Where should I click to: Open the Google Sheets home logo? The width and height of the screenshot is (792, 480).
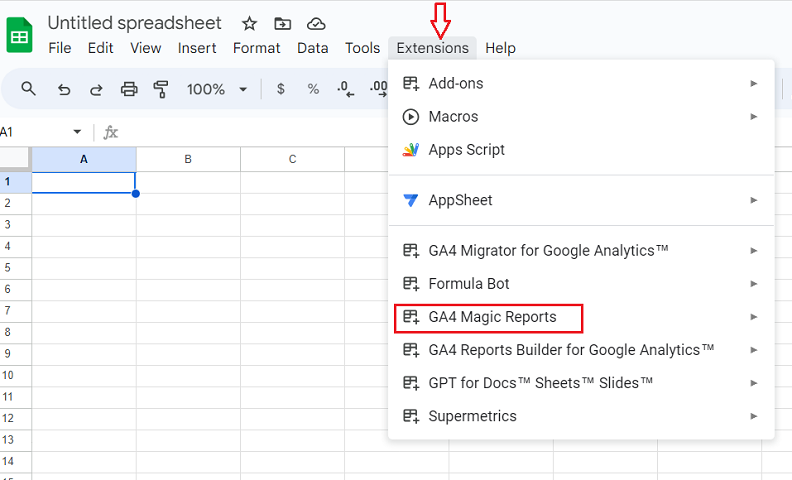point(19,35)
